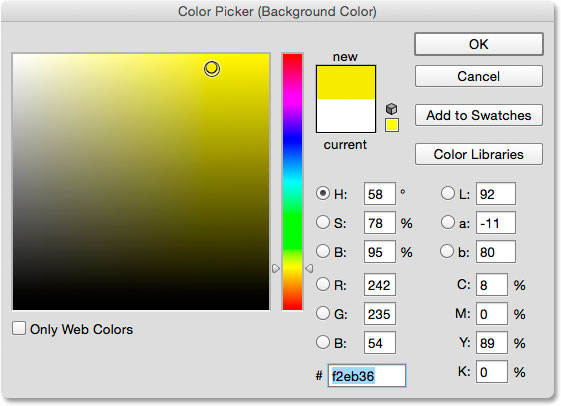
Task: Click the Cancel button
Action: pyautogui.click(x=479, y=76)
